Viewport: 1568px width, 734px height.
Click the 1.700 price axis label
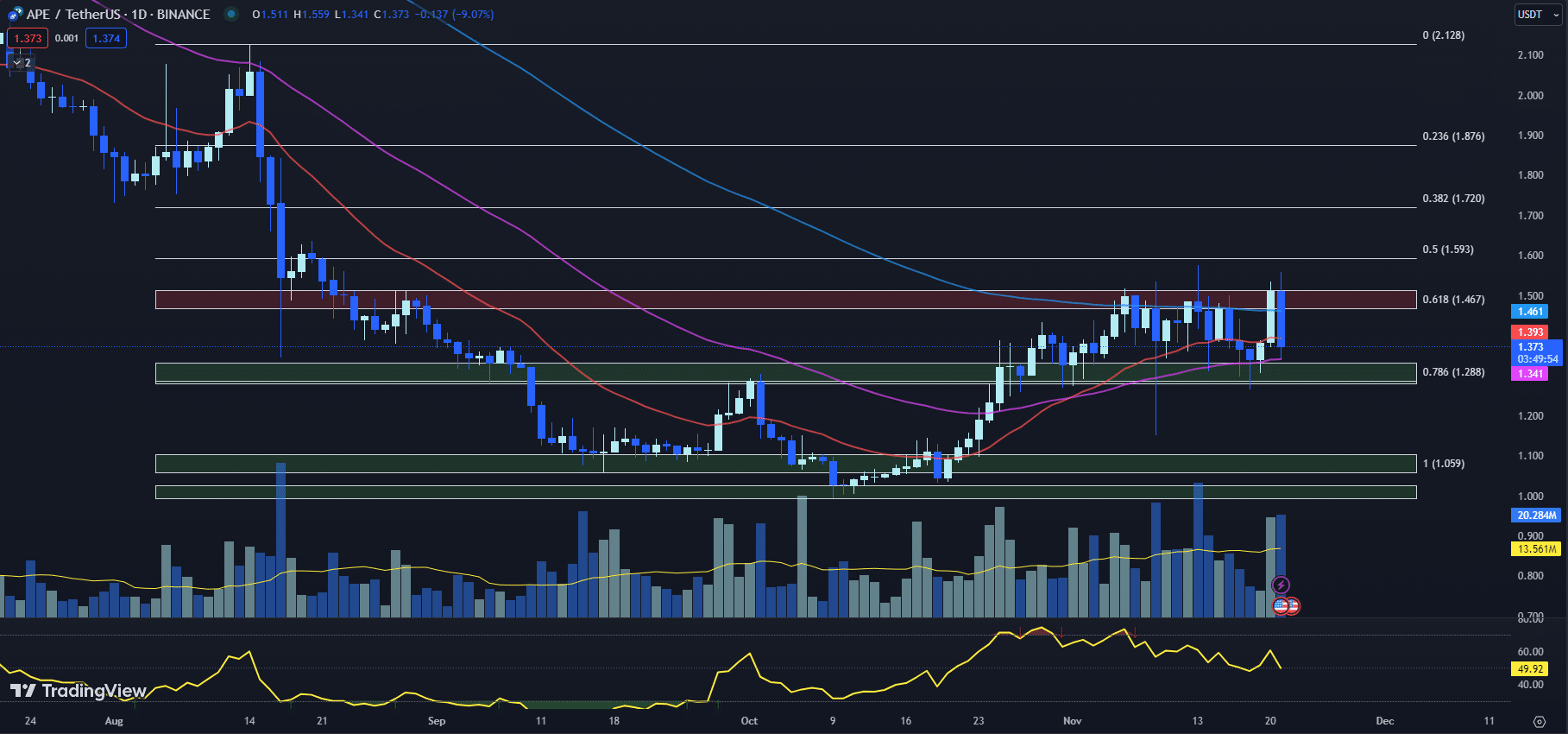1530,216
